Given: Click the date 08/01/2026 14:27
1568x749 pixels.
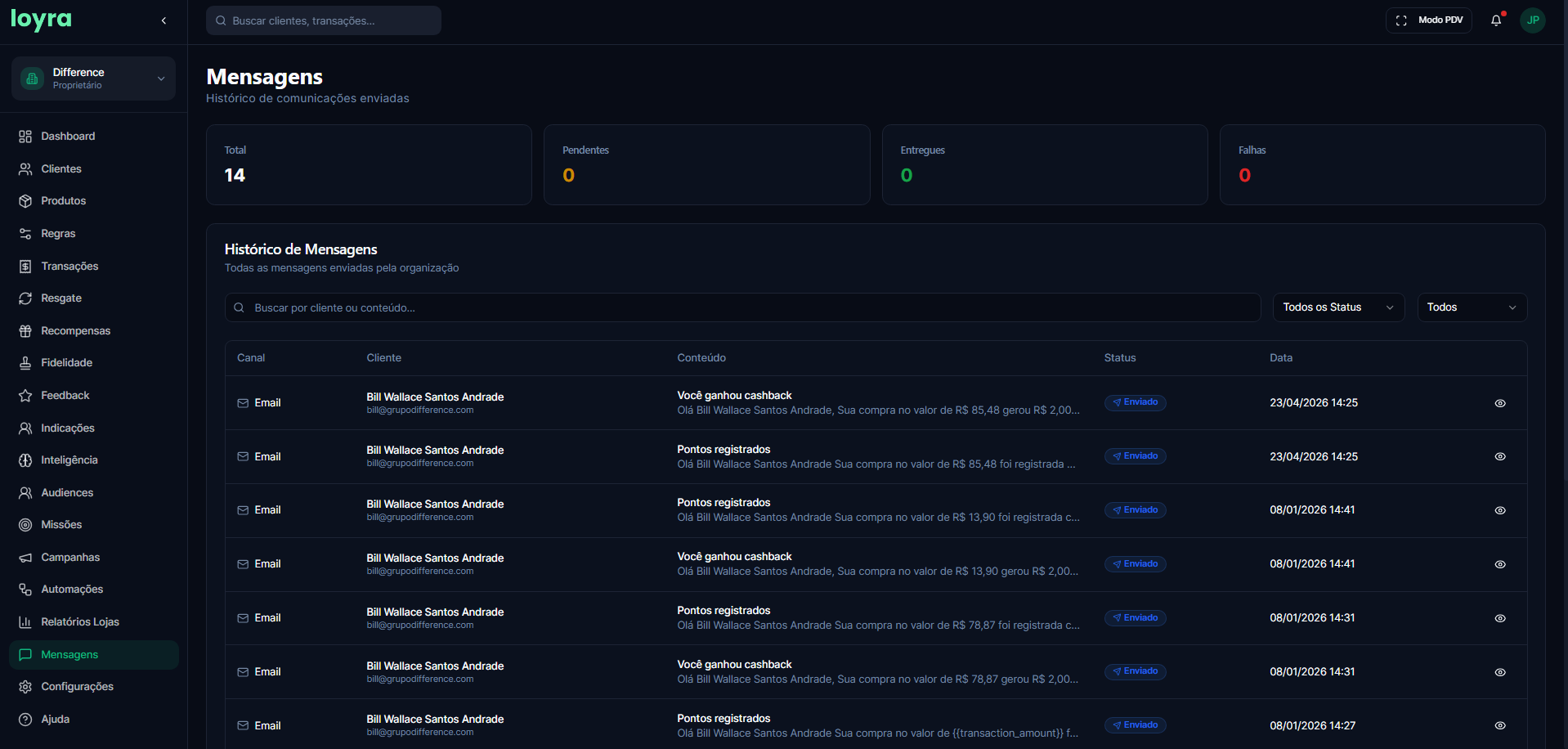Looking at the screenshot, I should [1312, 726].
